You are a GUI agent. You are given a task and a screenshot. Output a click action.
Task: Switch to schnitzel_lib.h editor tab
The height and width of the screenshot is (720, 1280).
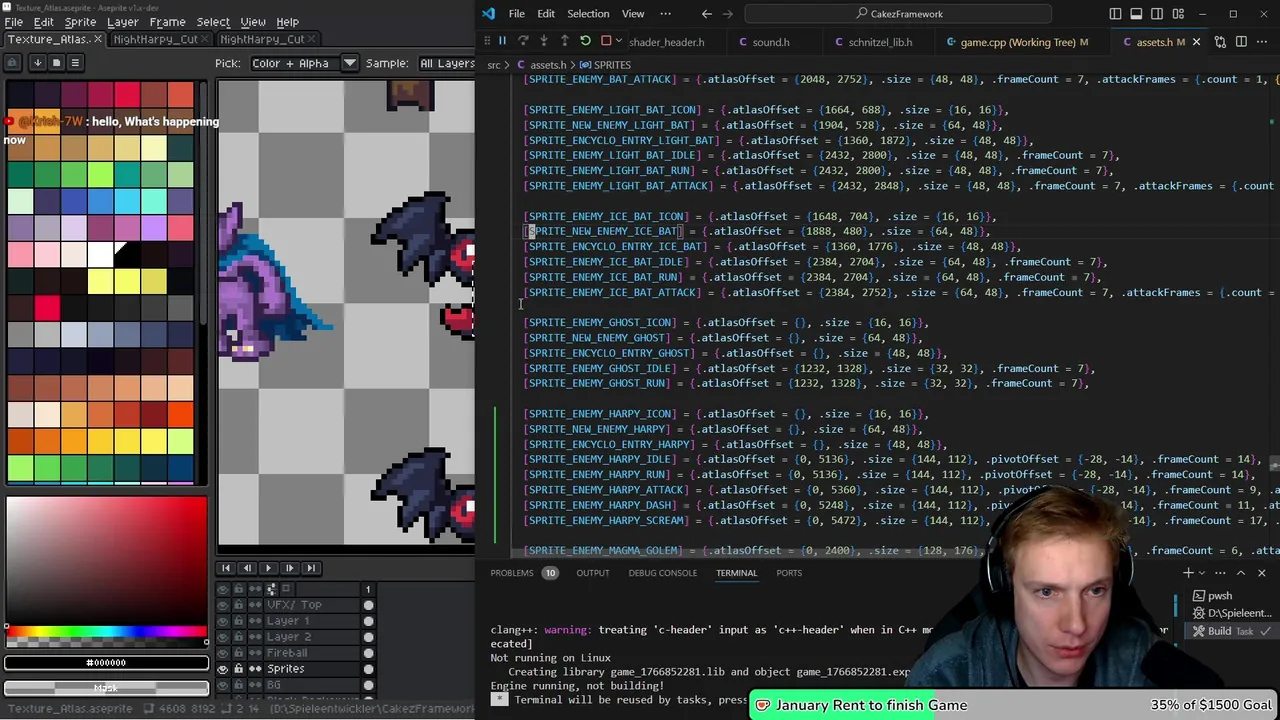point(880,42)
